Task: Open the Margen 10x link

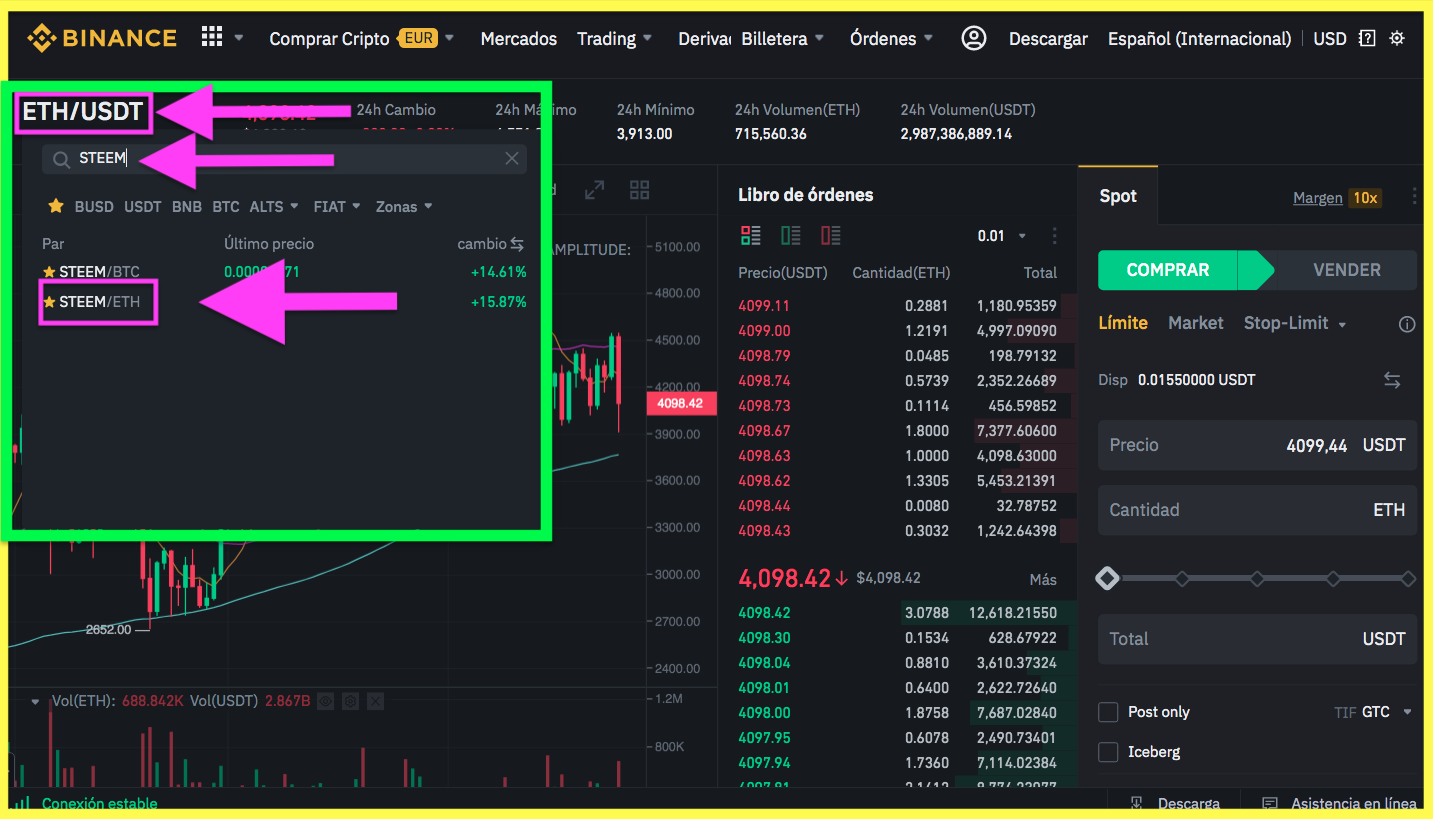Action: point(1336,198)
